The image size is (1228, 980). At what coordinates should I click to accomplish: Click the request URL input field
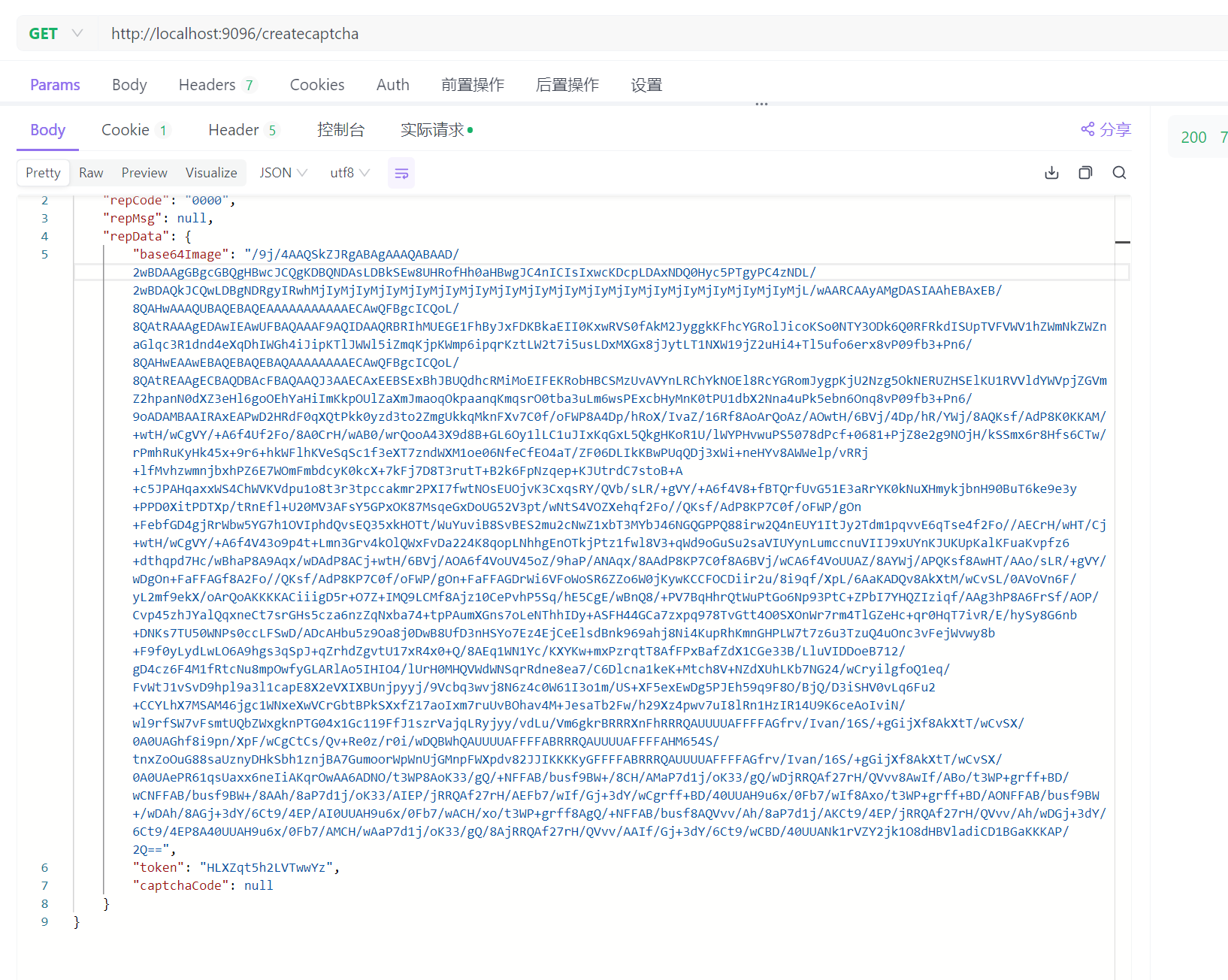pos(661,34)
